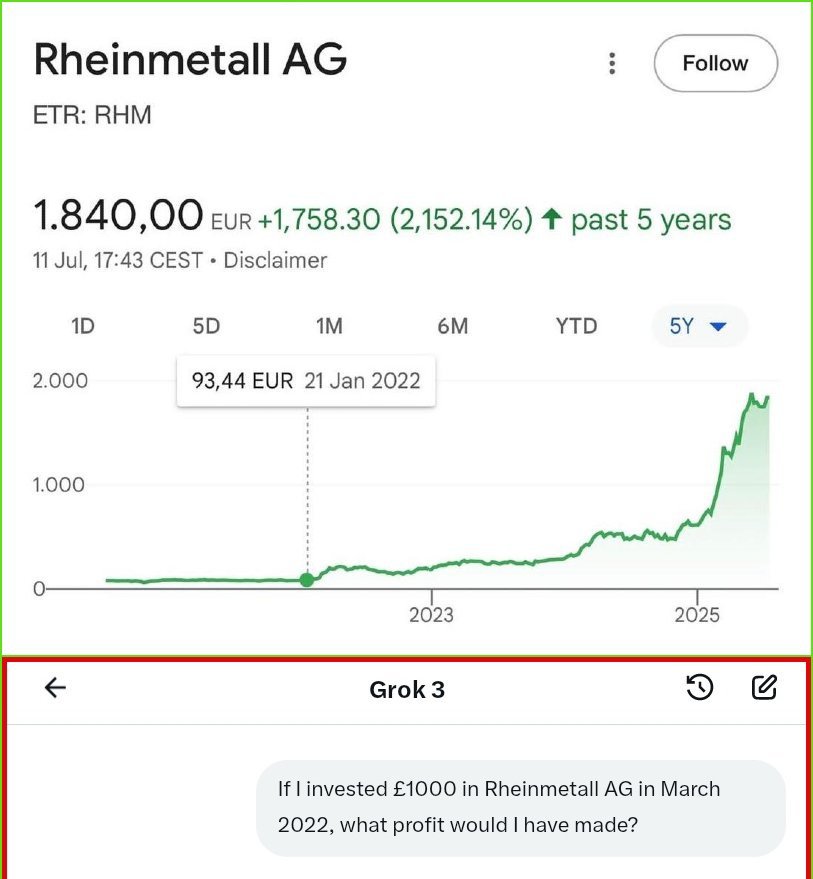Click the blue dropdown arrow beside 5Y
This screenshot has width=813, height=879.
coord(718,326)
